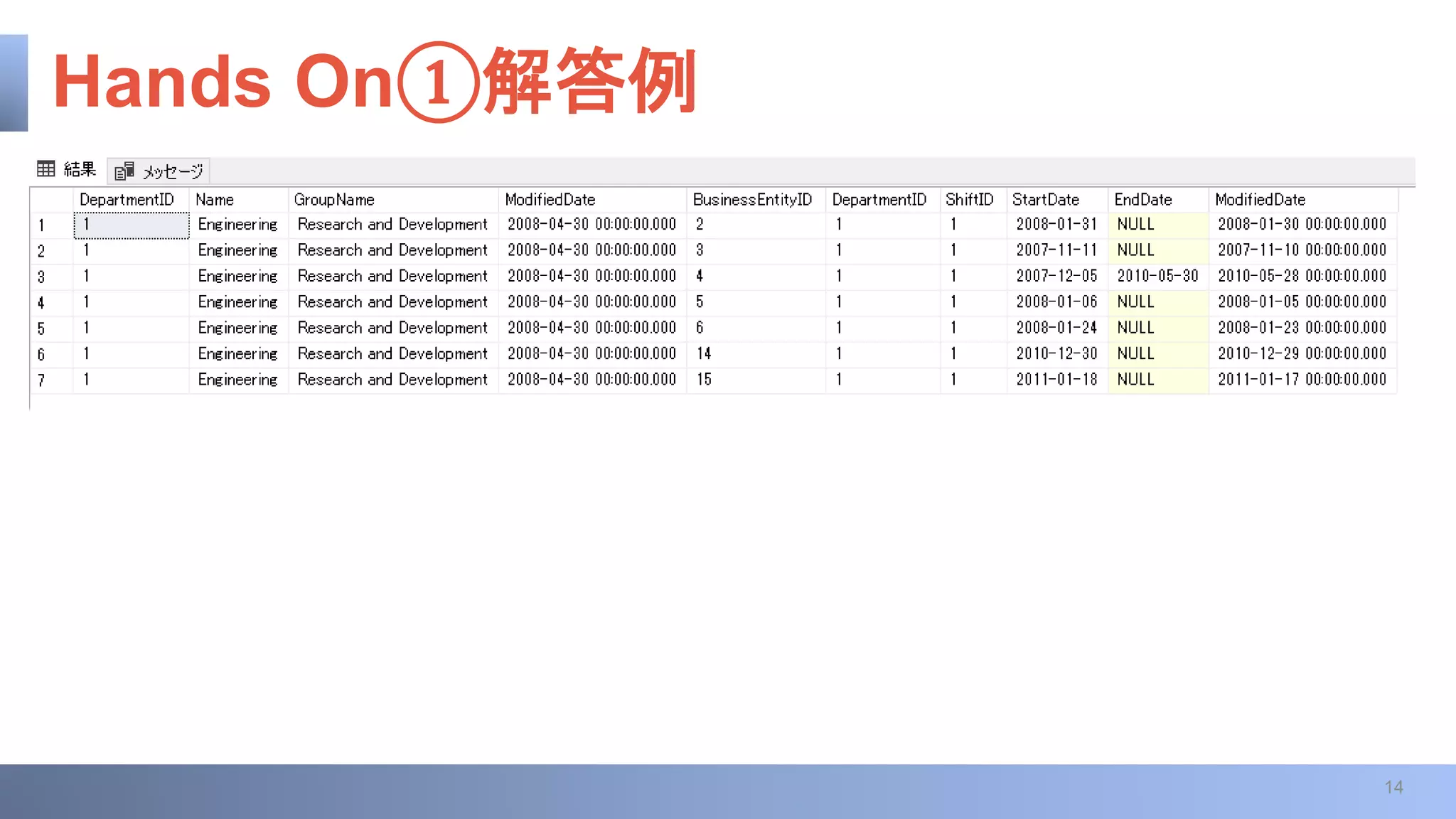Click NULL EndDate cell in row 1
This screenshot has width=1456, height=819.
[x=1158, y=224]
